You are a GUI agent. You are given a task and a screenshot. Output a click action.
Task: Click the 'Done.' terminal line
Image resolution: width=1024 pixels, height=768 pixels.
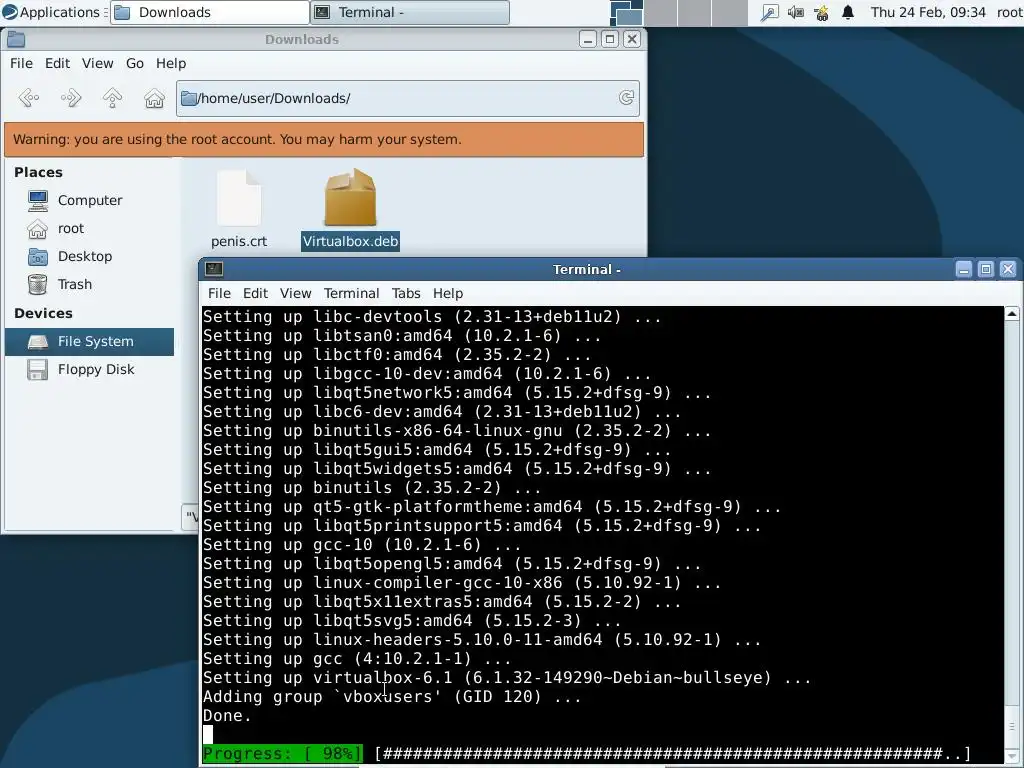tap(227, 716)
